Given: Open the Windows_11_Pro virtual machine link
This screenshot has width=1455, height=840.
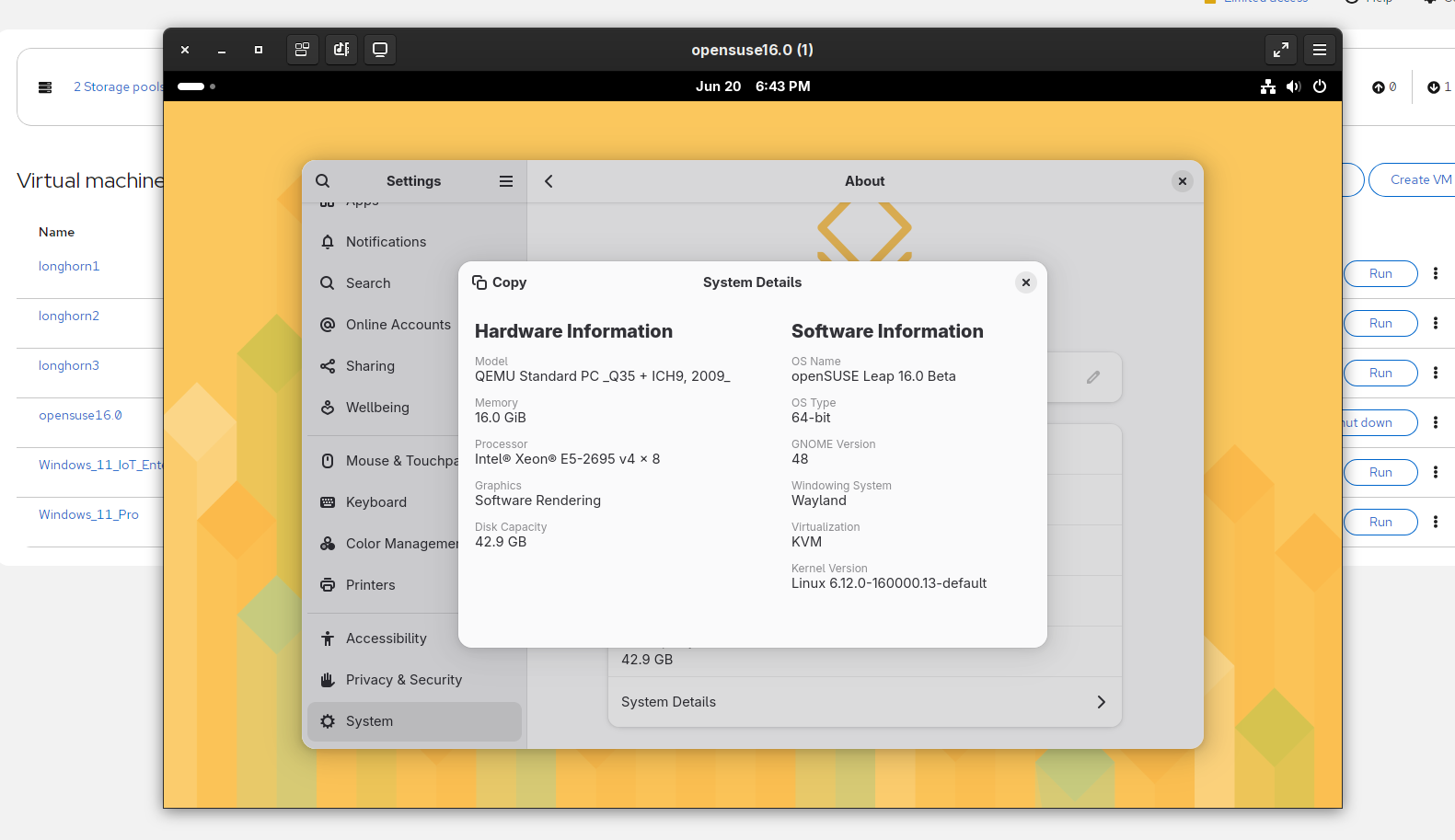Looking at the screenshot, I should 88,514.
